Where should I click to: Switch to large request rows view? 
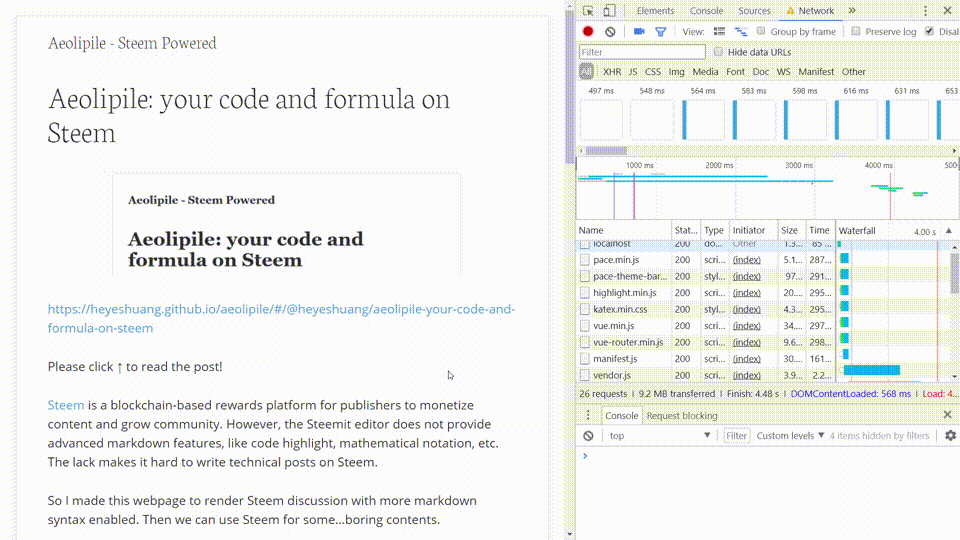point(719,31)
